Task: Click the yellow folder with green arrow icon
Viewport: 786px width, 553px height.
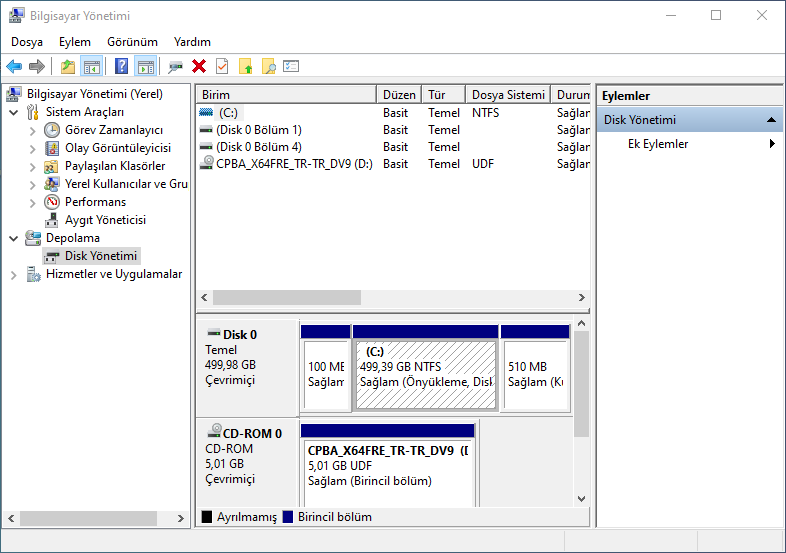Action: (246, 66)
